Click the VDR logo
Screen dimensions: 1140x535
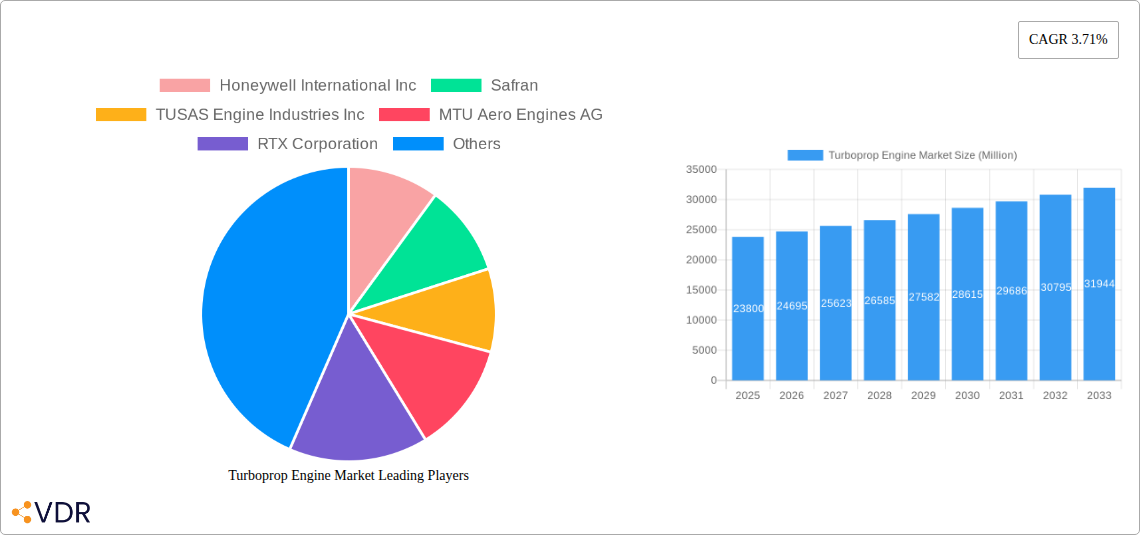pyautogui.click(x=52, y=512)
